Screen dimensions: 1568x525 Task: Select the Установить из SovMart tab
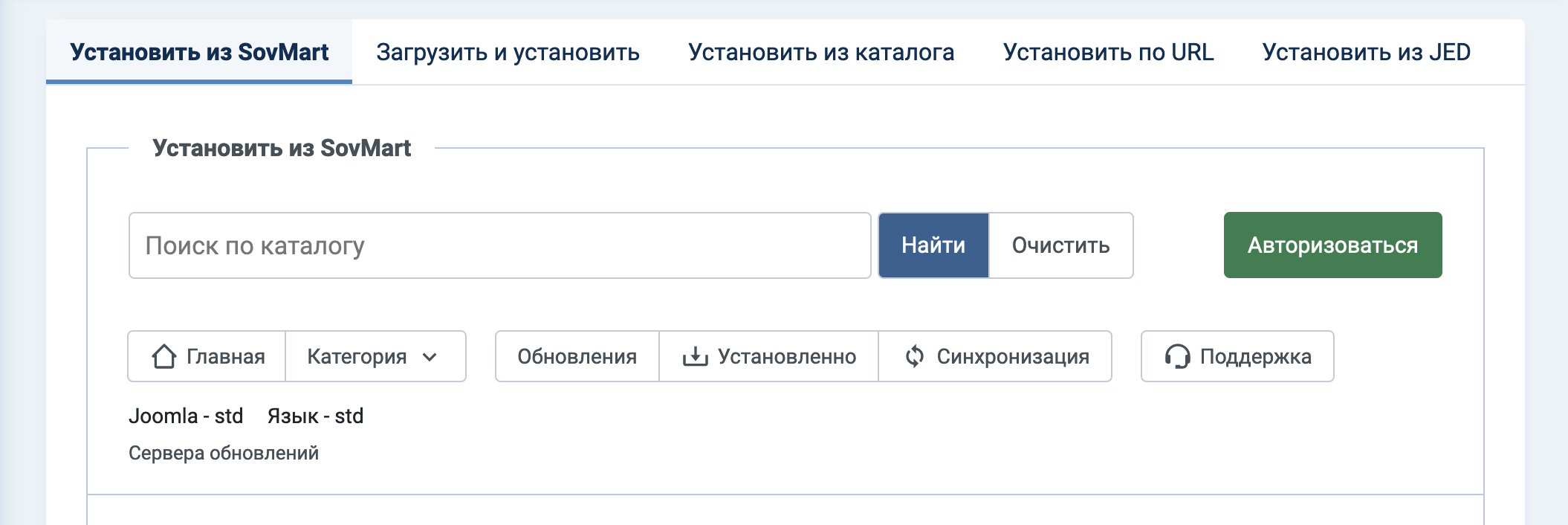(199, 51)
